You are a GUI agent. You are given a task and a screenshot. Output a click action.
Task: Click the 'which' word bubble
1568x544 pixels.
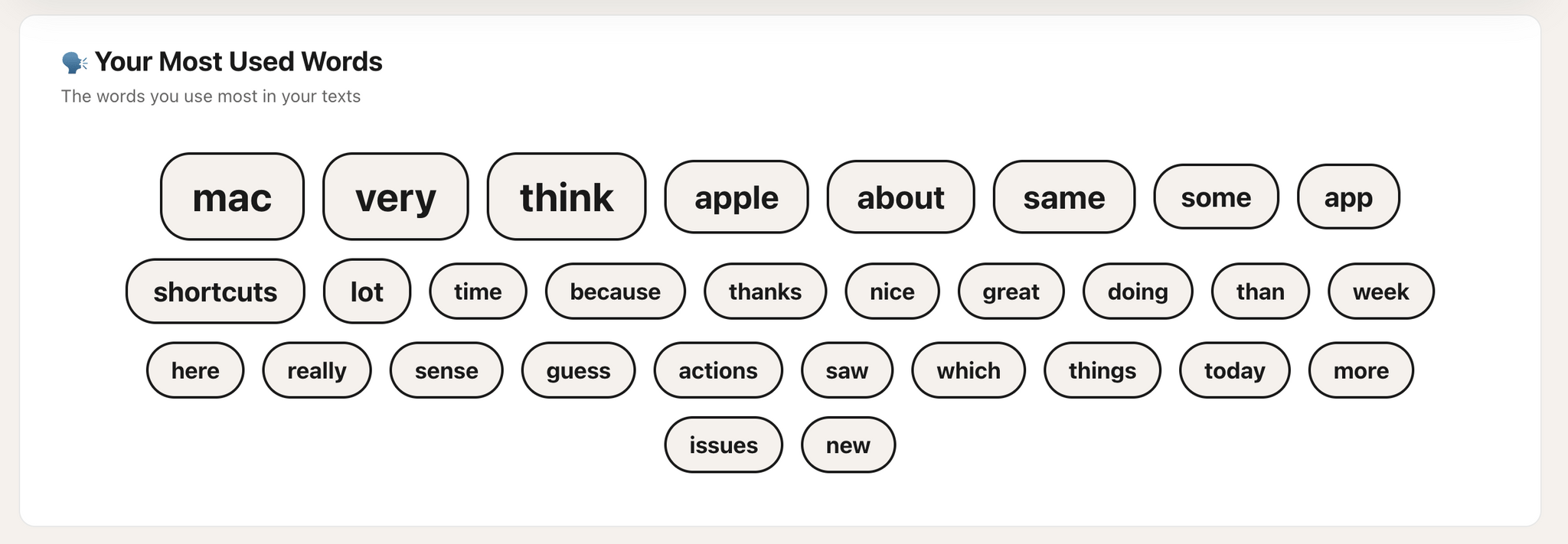tap(968, 370)
